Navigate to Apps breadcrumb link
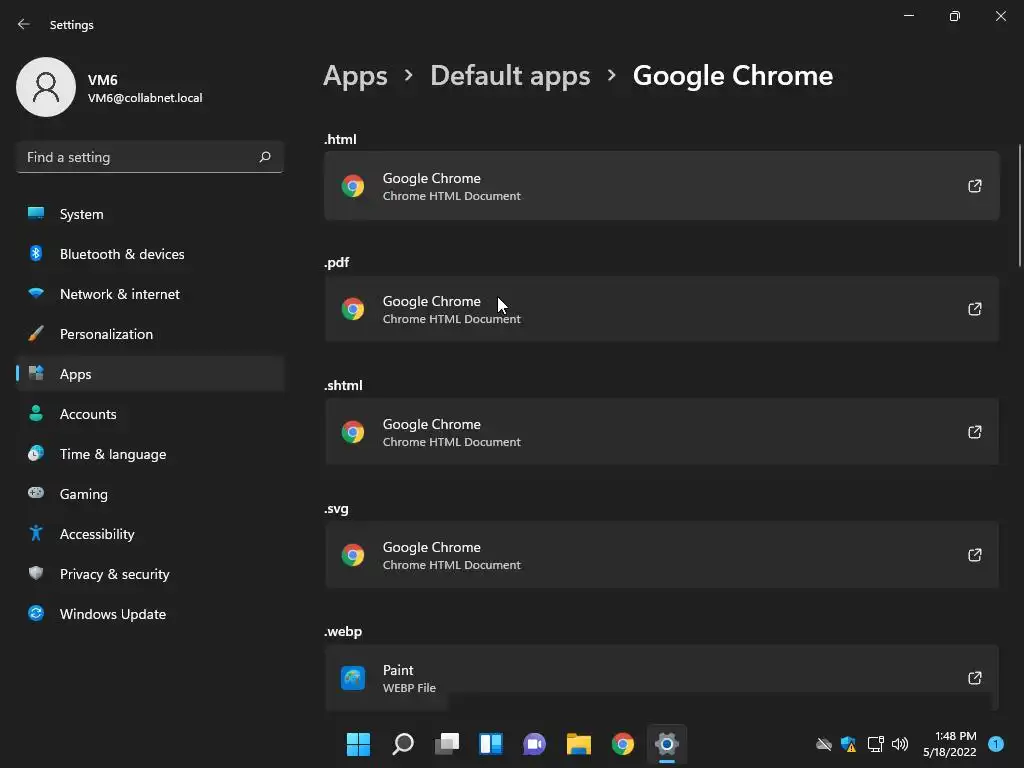1024x768 pixels. [x=355, y=76]
